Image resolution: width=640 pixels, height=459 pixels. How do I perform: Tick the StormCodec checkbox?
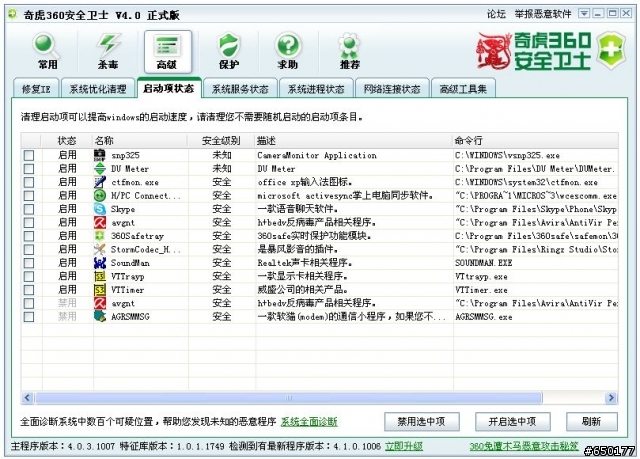tap(29, 250)
